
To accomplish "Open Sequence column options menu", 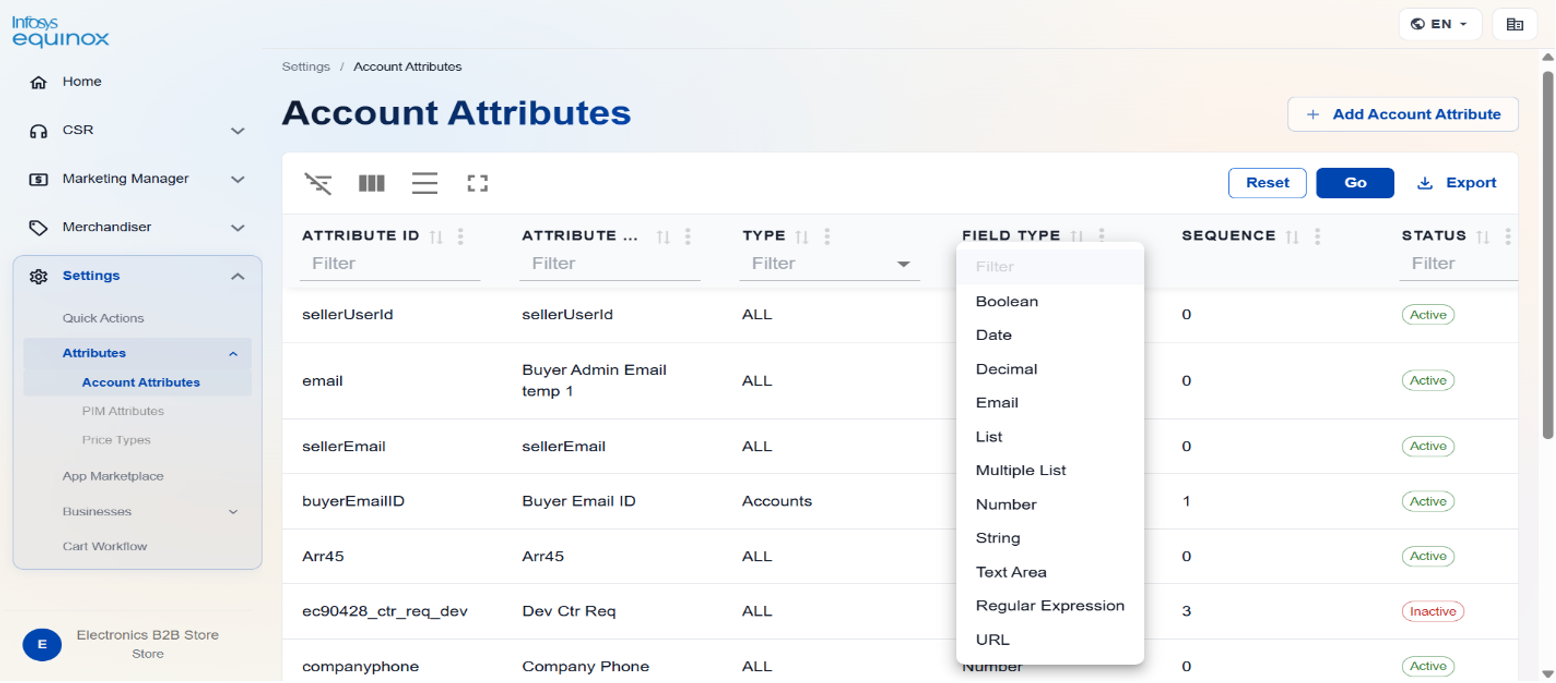I will pyautogui.click(x=1318, y=237).
